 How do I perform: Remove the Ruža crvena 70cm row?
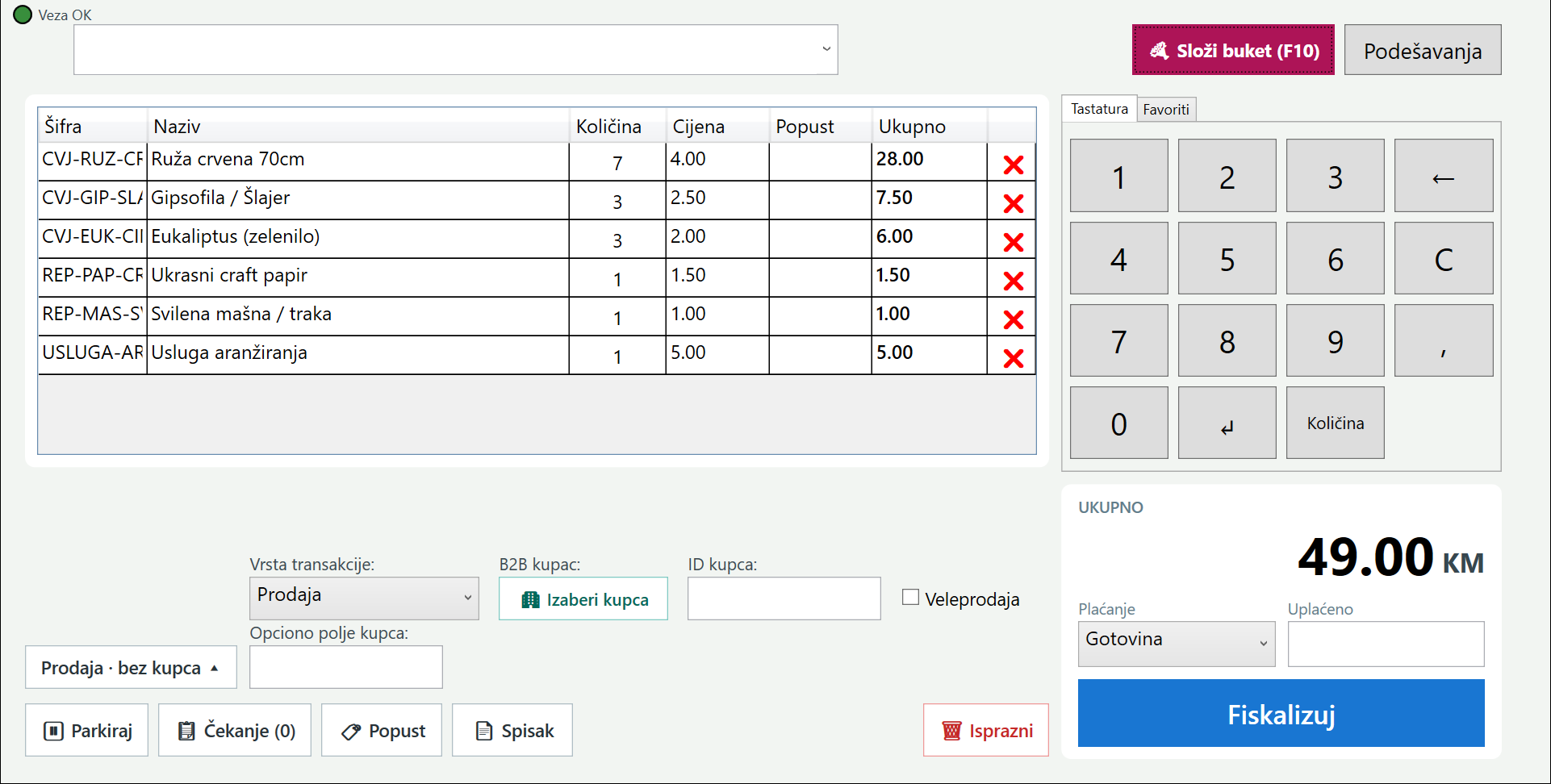click(x=1013, y=165)
